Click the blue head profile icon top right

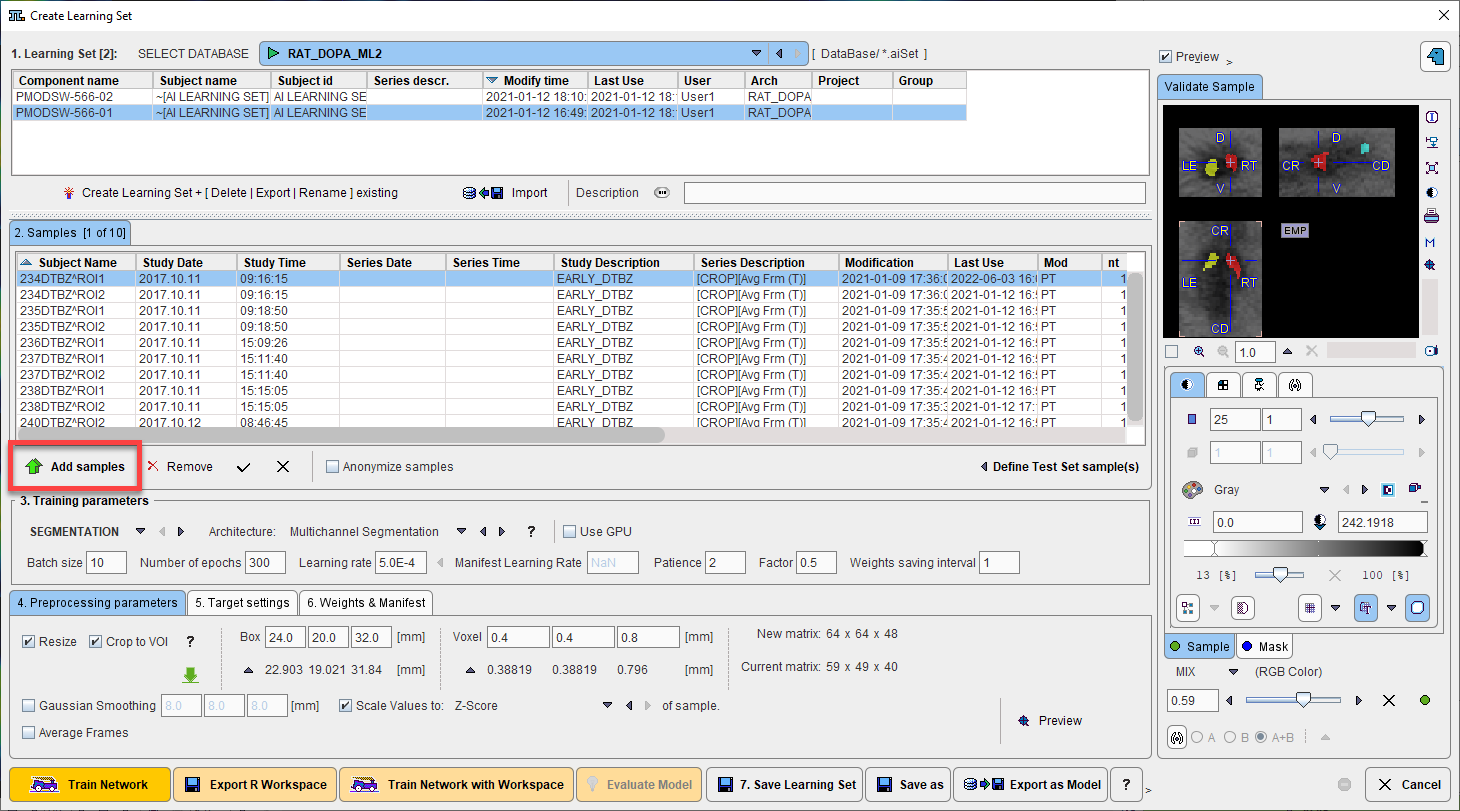point(1435,56)
